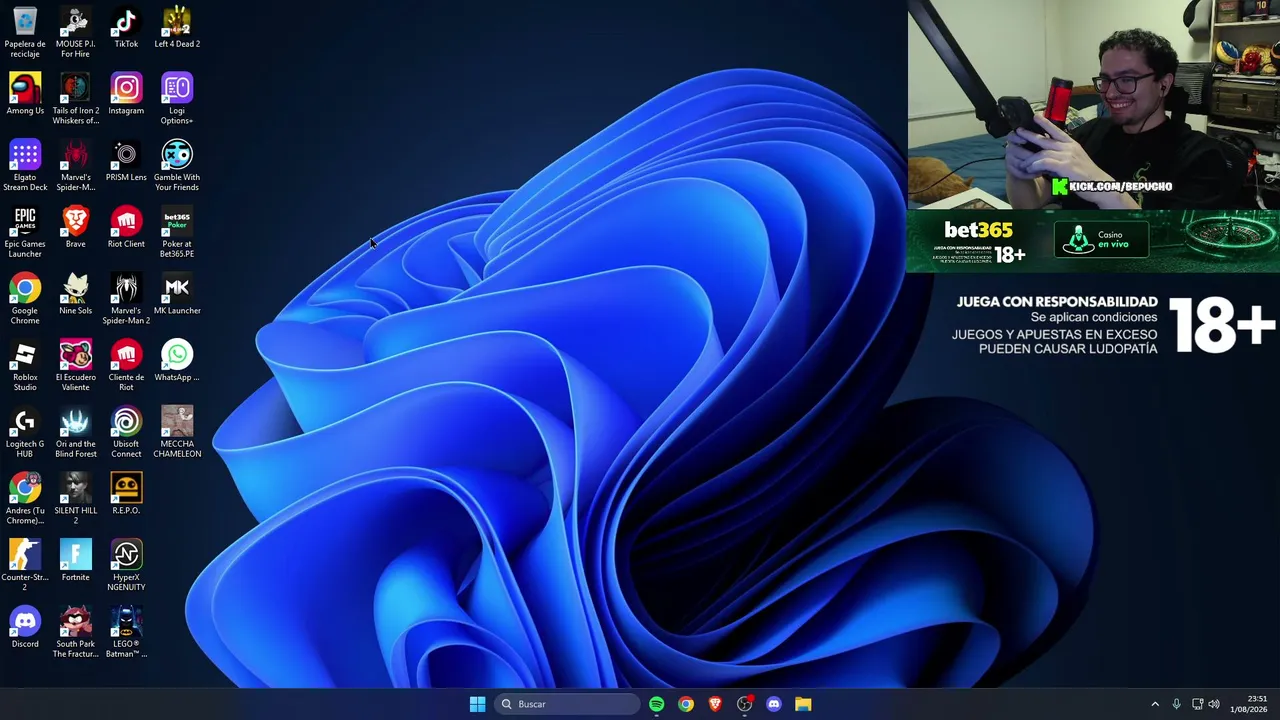Screen dimensions: 1280x720
Task: Select the Cliente de Riot shortcut
Action: pyautogui.click(x=126, y=366)
